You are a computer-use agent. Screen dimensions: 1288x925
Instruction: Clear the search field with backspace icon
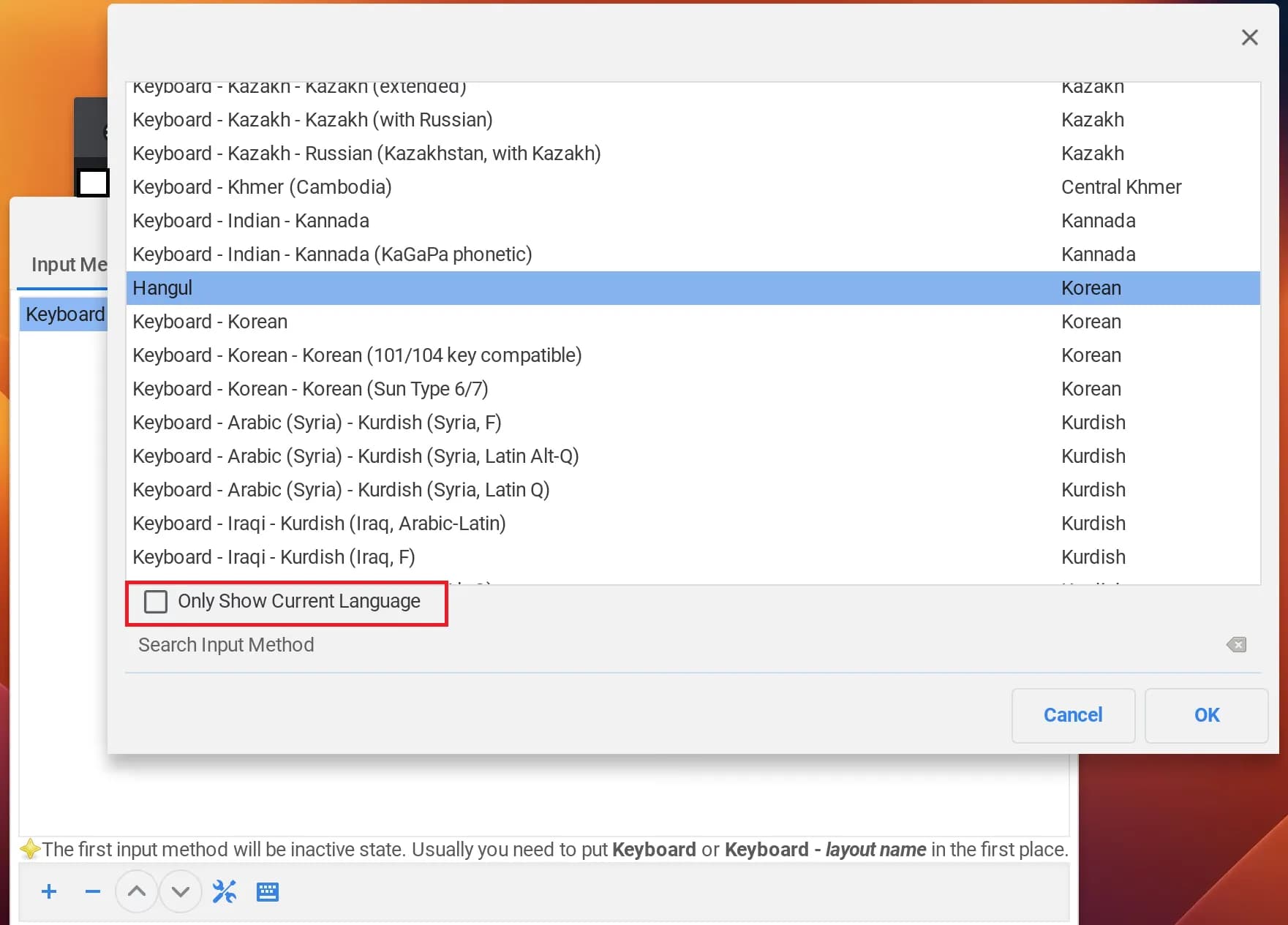pos(1235,644)
